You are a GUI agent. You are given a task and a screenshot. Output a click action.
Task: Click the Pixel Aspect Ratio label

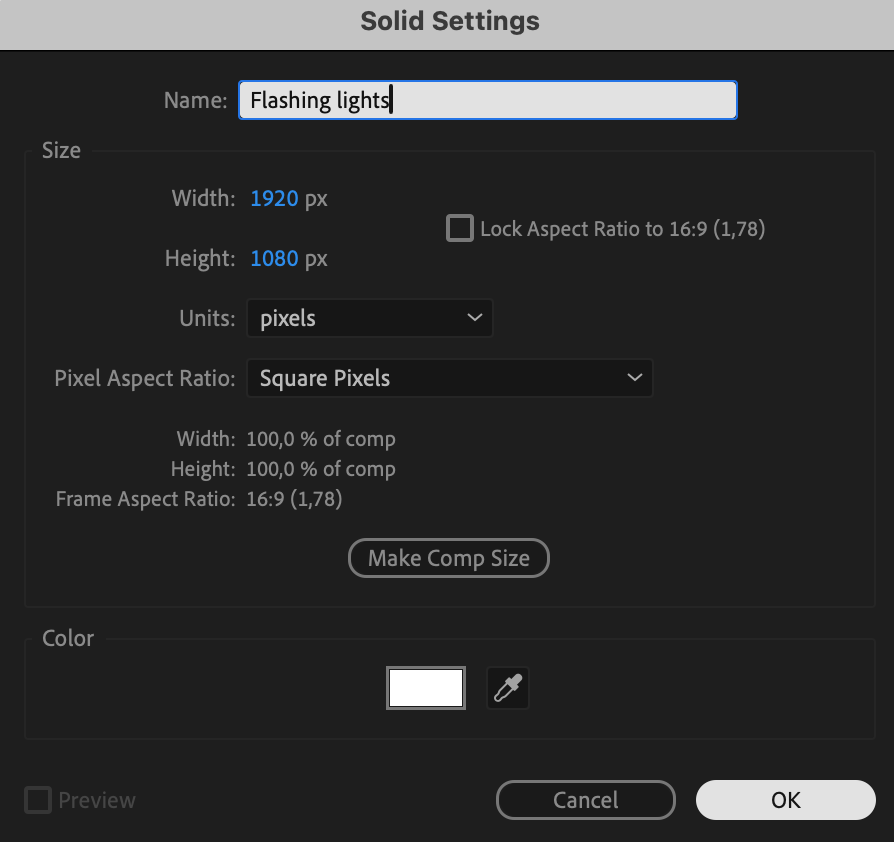click(x=145, y=379)
